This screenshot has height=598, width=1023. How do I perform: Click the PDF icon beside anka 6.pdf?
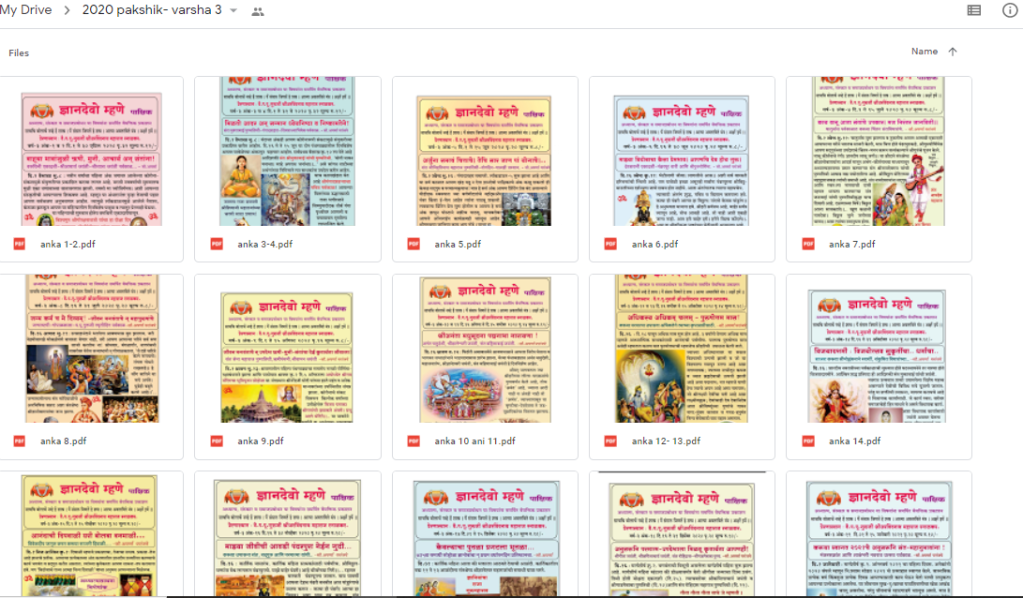[610, 244]
